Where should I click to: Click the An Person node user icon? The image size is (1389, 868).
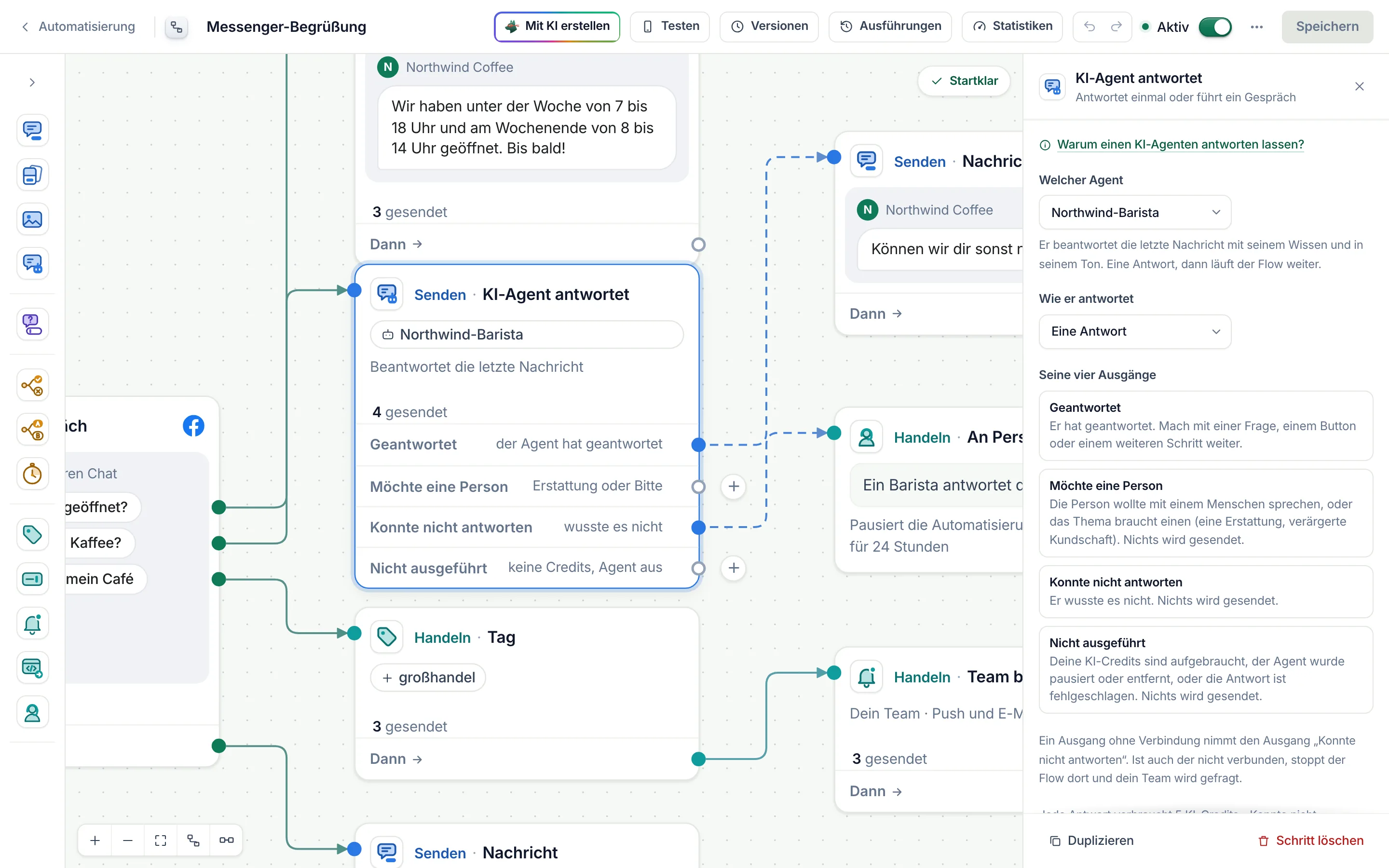tap(866, 437)
